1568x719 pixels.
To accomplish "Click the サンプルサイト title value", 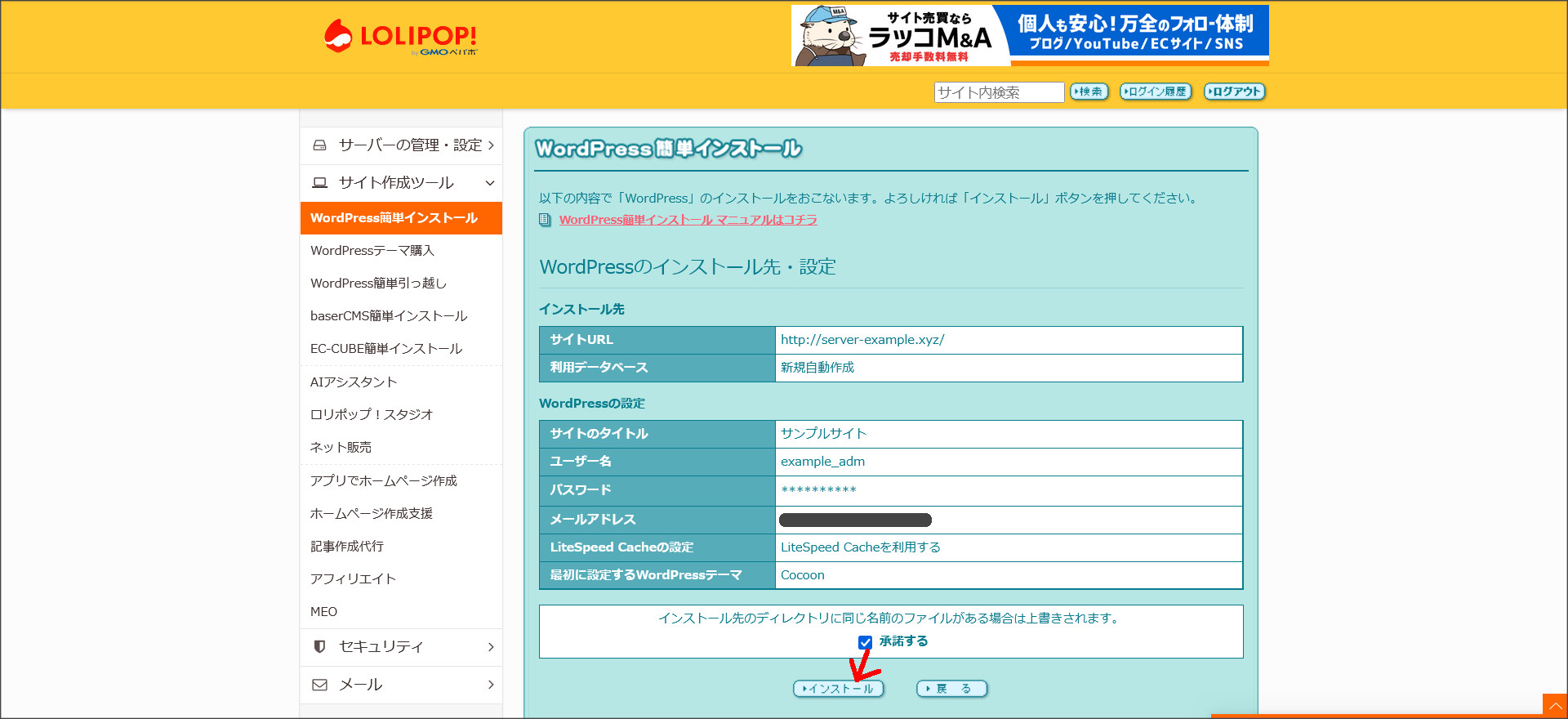I will (x=823, y=434).
